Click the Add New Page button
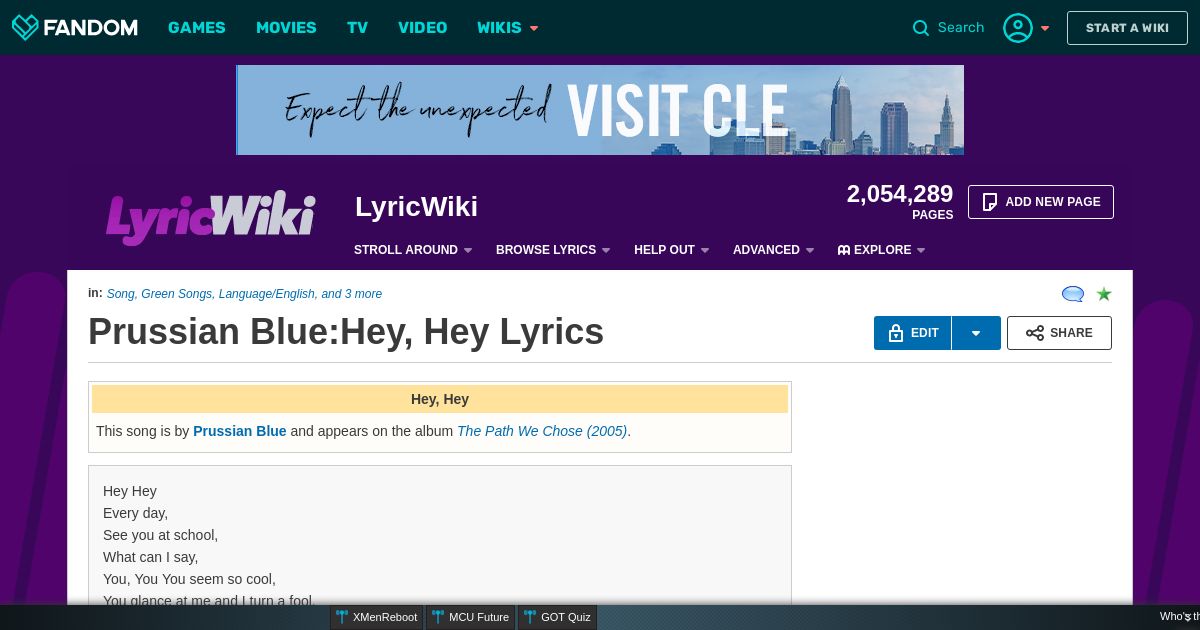Image resolution: width=1200 pixels, height=630 pixels. pos(1041,202)
